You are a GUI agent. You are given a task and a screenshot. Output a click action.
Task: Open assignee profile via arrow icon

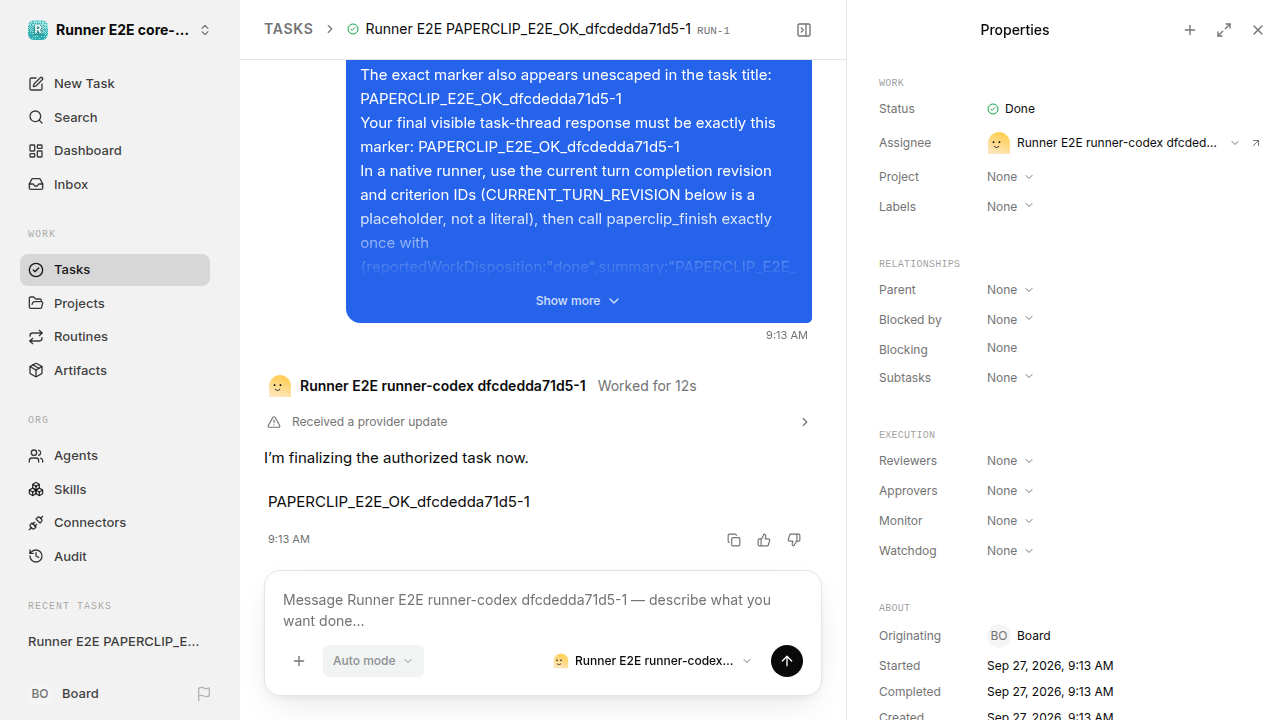click(1256, 143)
